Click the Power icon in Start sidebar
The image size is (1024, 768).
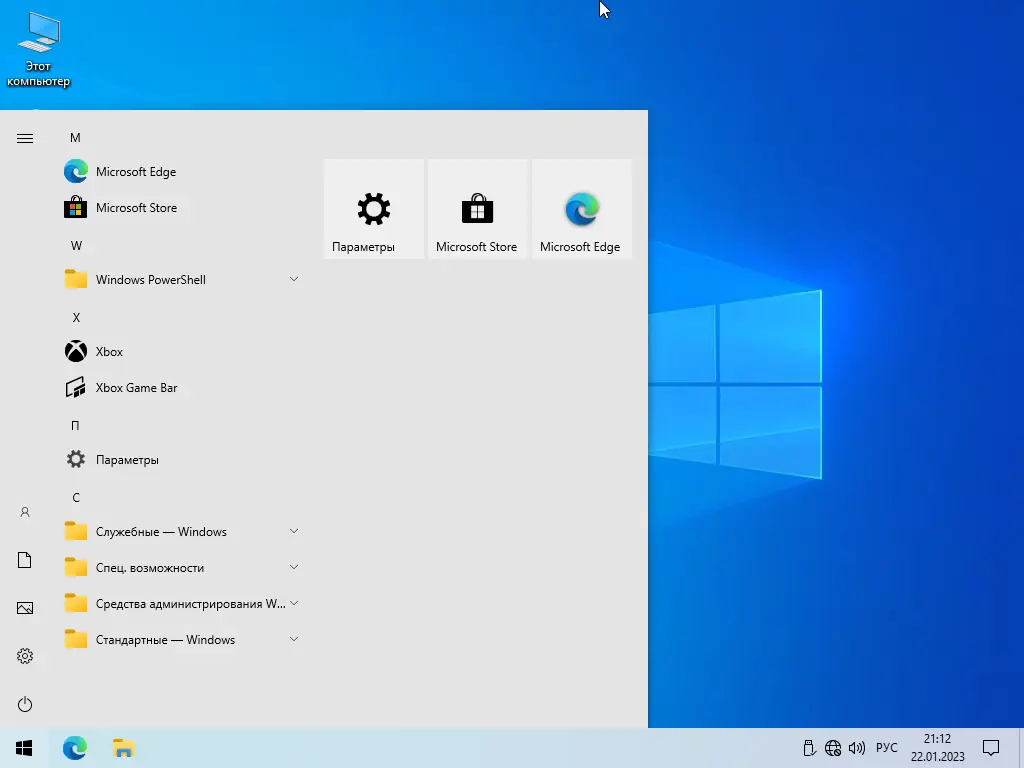pyautogui.click(x=25, y=704)
